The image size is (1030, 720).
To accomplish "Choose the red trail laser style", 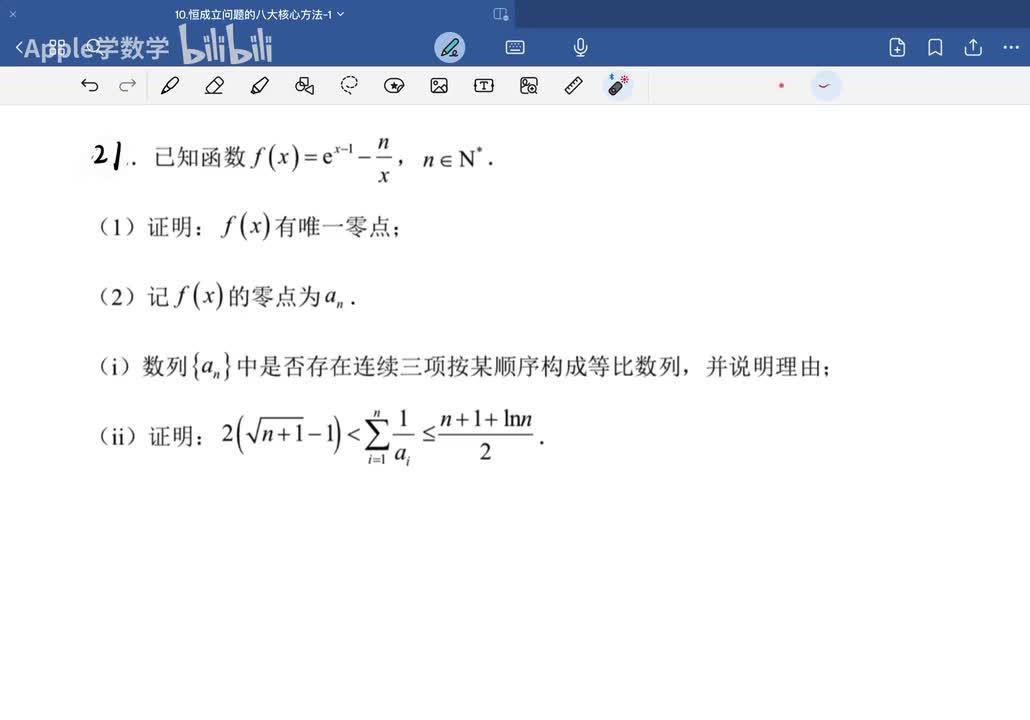I will click(825, 85).
